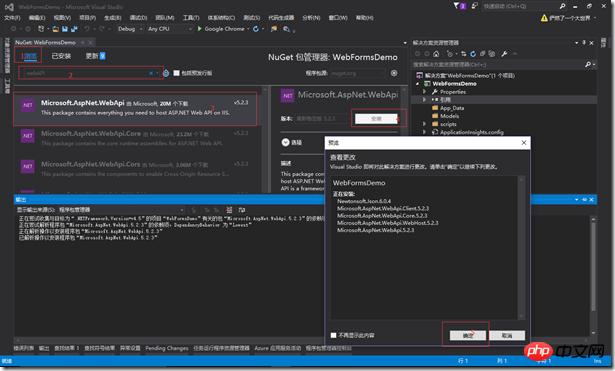615x371 pixels.
Task: Click the Save All icon
Action: [74, 29]
